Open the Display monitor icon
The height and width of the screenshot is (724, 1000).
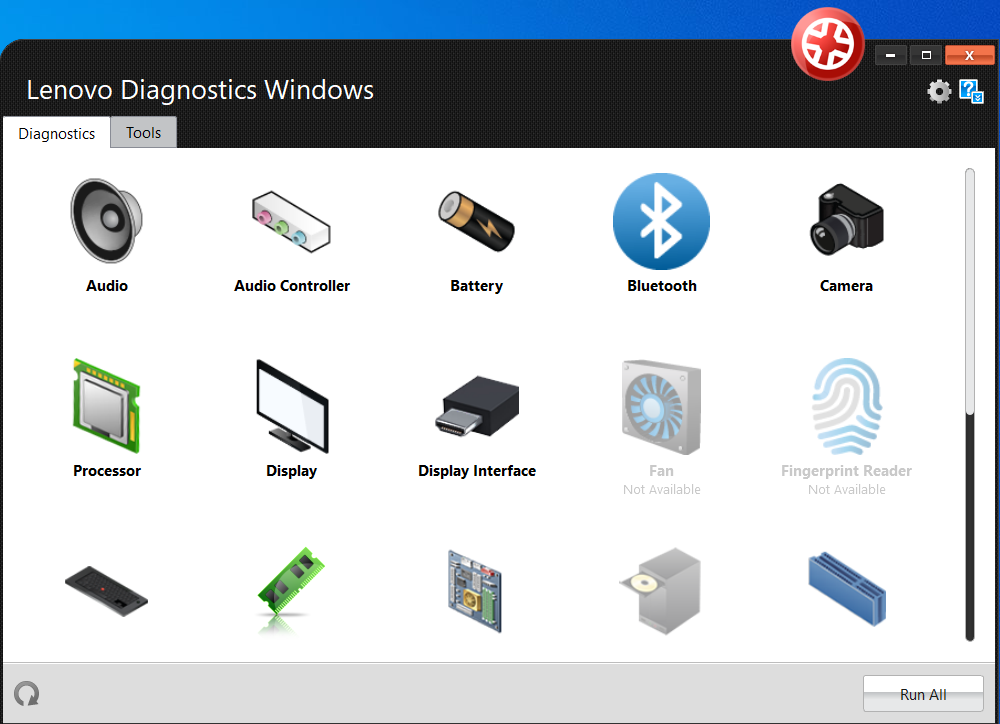click(x=292, y=406)
